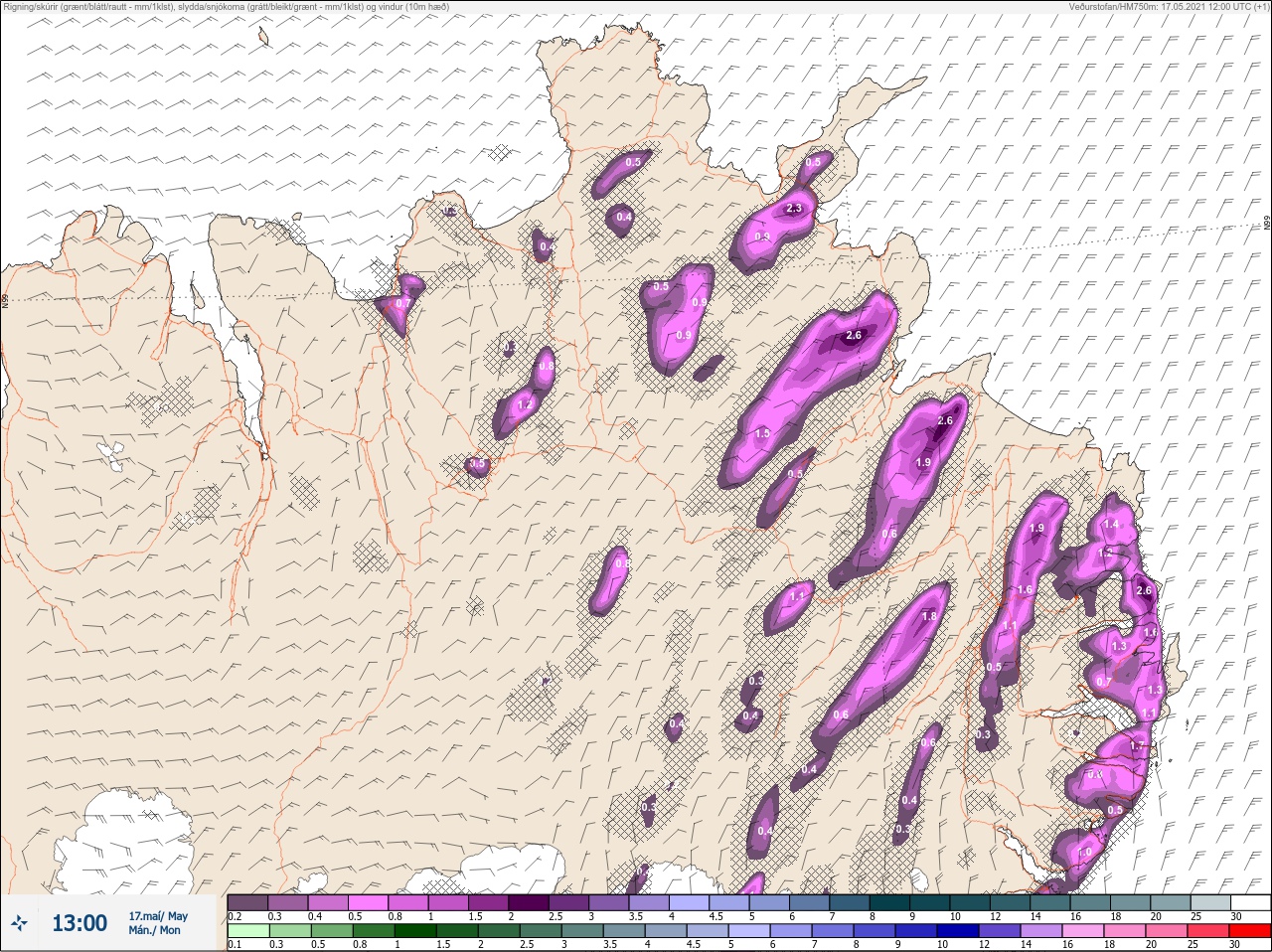Click the 2.3 precipitation value on the map
The image size is (1272, 952).
pyautogui.click(x=794, y=209)
